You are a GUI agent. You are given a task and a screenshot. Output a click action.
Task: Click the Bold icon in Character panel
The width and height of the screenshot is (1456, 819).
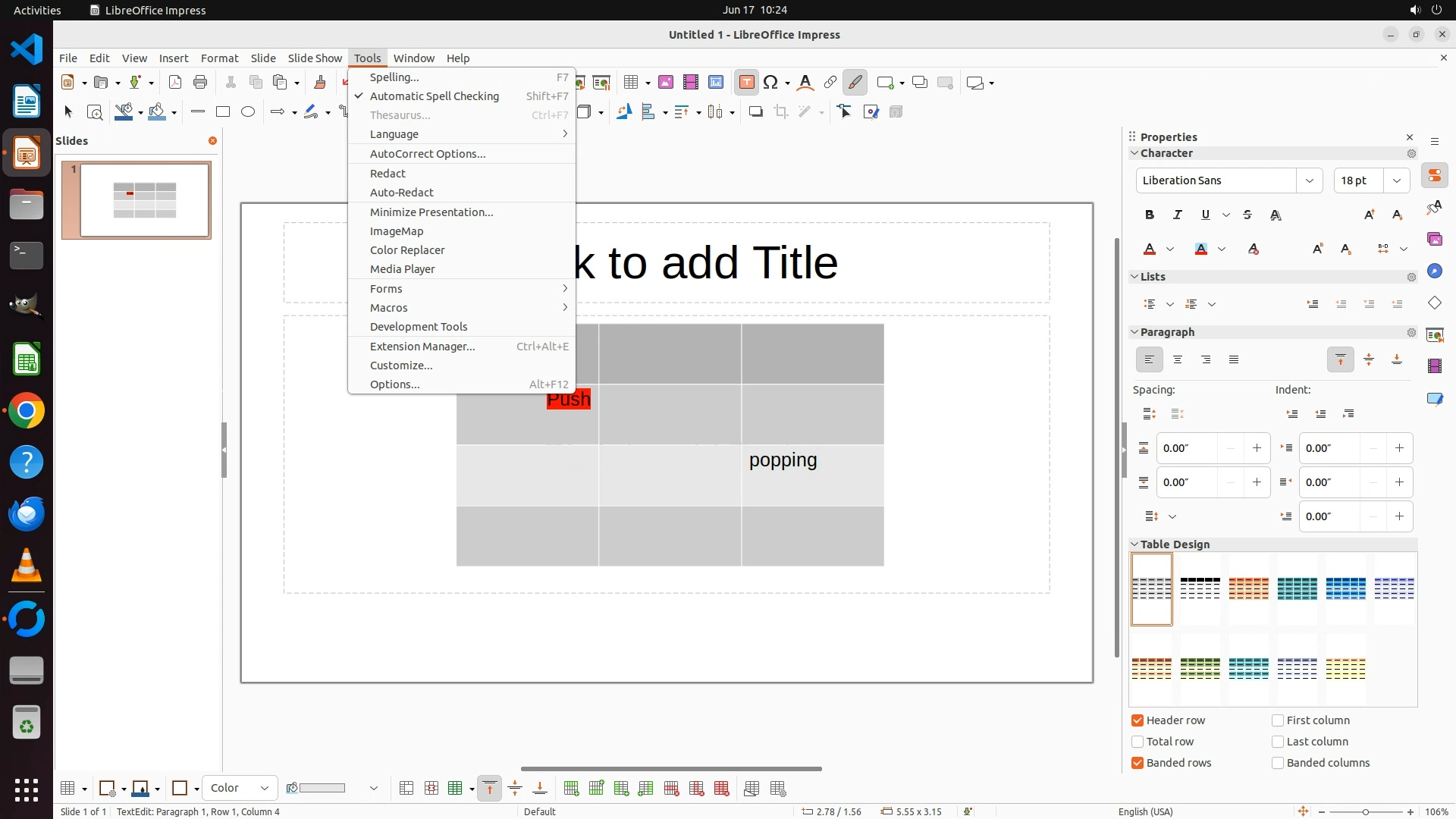point(1150,215)
